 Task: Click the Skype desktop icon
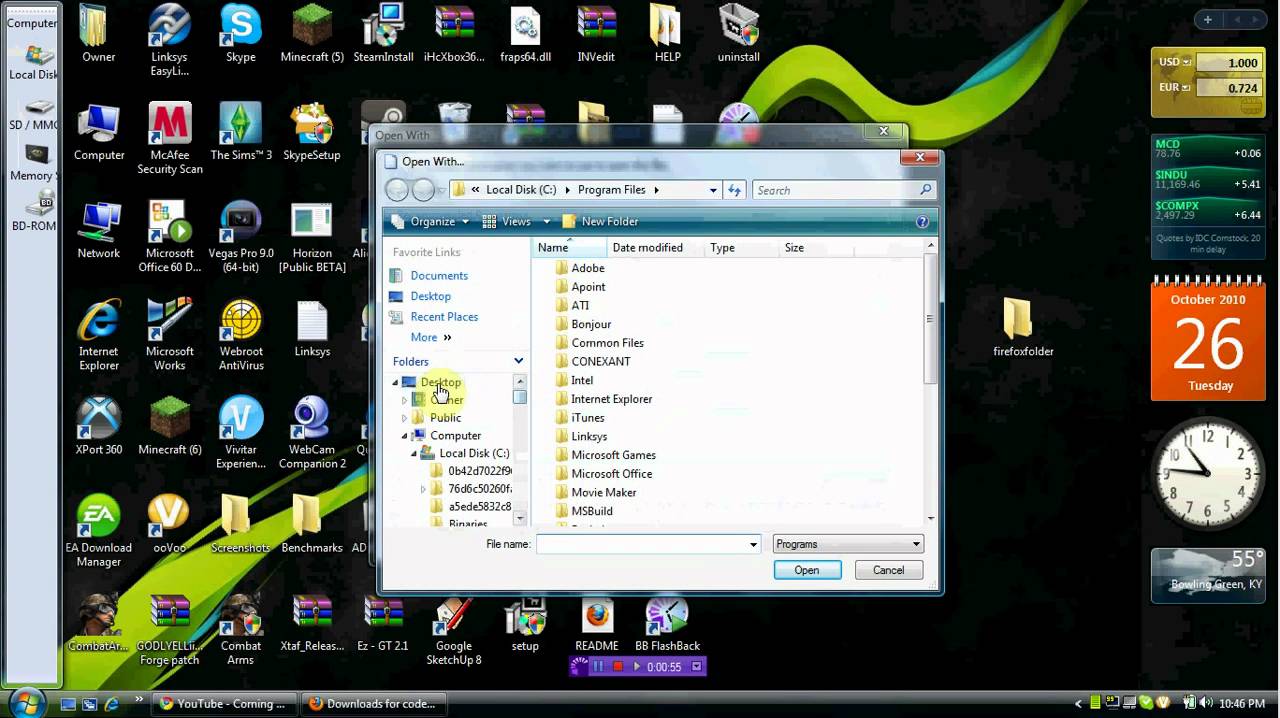coord(241,34)
